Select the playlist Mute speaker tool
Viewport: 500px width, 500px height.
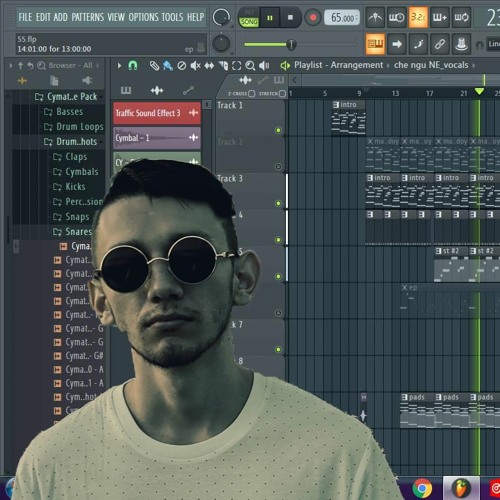pyautogui.click(x=195, y=66)
